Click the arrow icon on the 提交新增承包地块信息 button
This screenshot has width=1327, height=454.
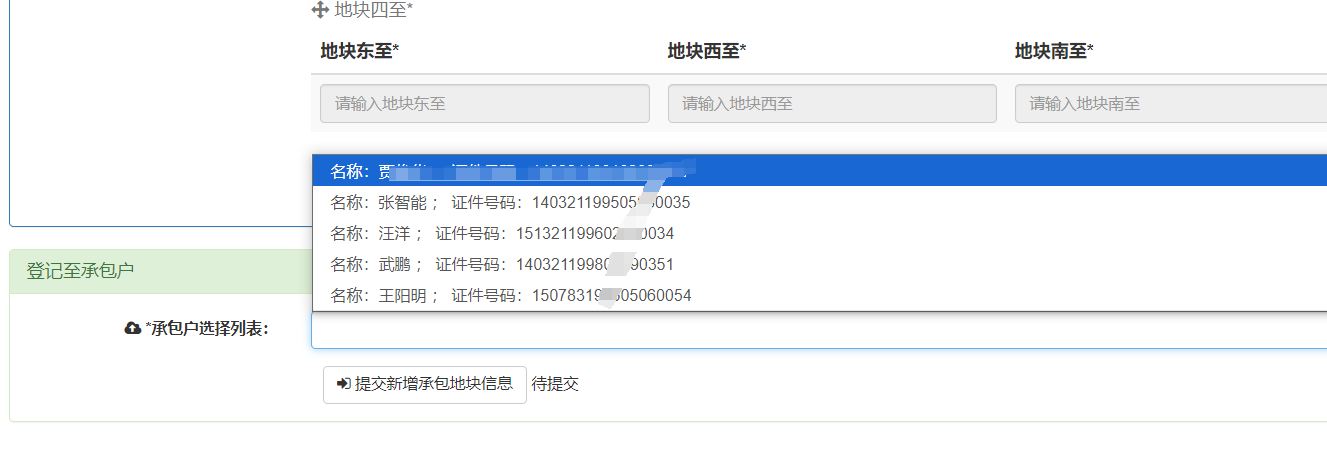coord(343,384)
